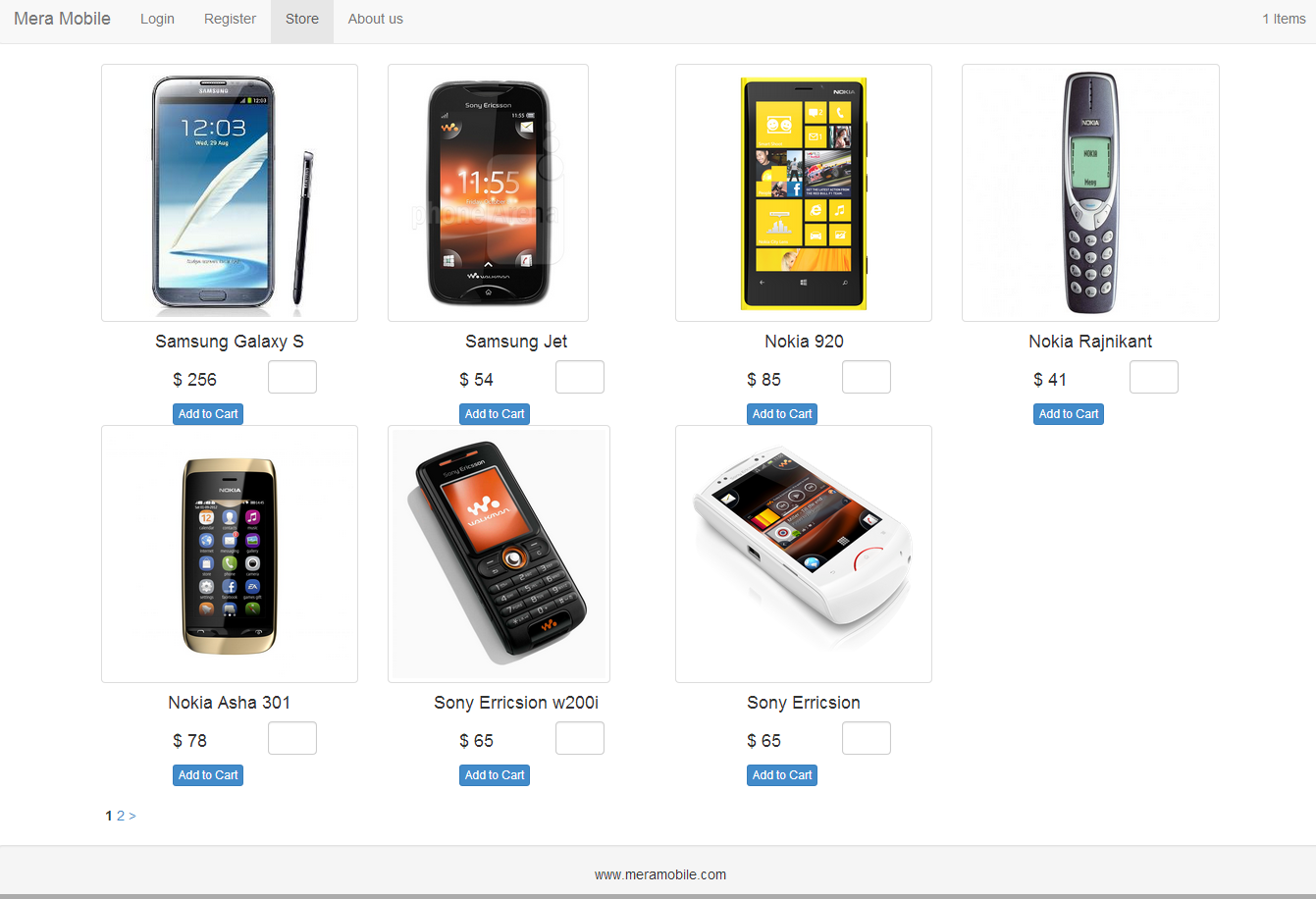
Task: Add Nokia Rajnikant to cart
Action: point(1069,414)
